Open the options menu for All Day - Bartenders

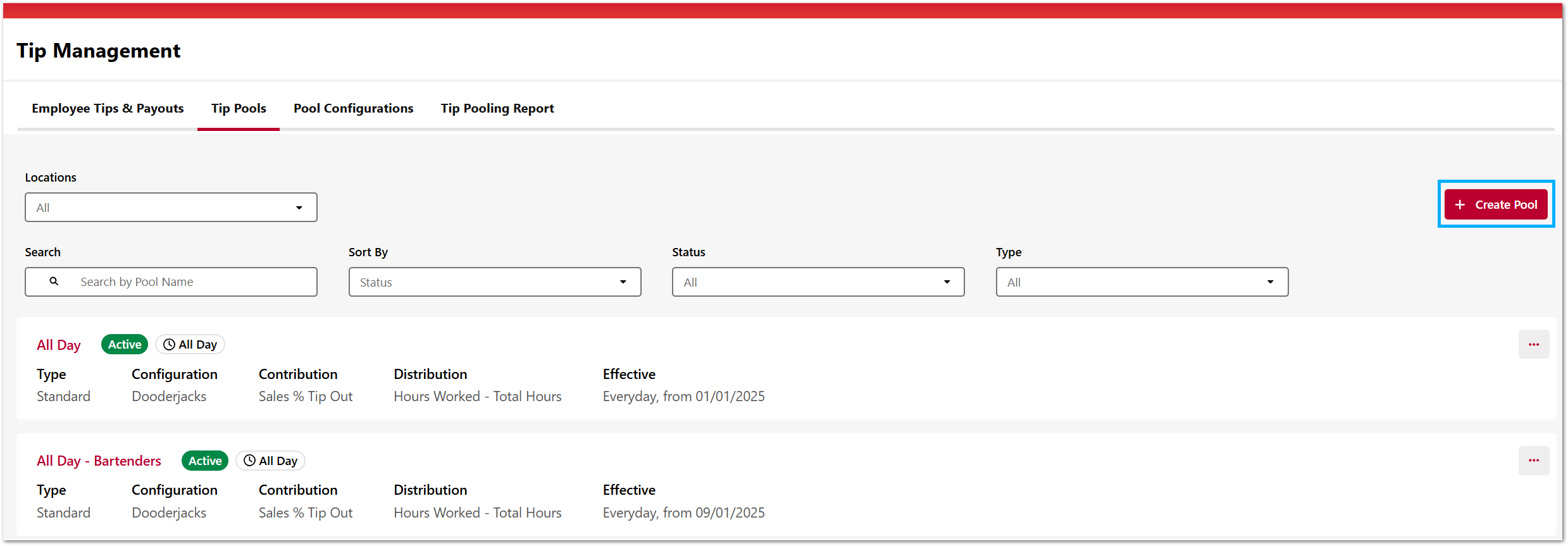[1533, 461]
